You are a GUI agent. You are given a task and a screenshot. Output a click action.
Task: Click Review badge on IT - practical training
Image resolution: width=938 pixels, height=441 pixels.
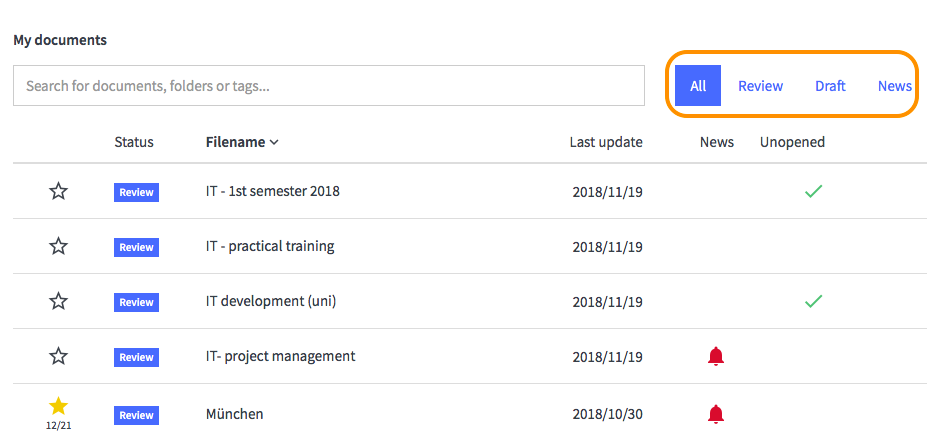136,247
